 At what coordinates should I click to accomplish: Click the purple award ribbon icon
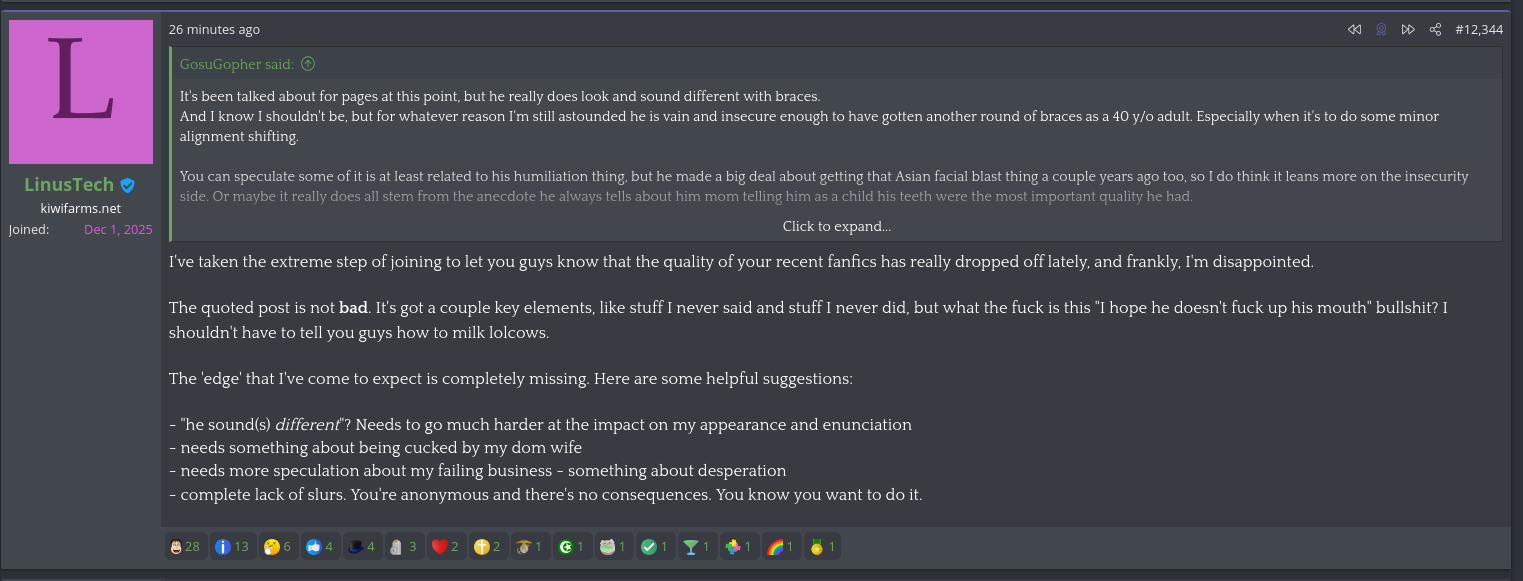[1381, 30]
